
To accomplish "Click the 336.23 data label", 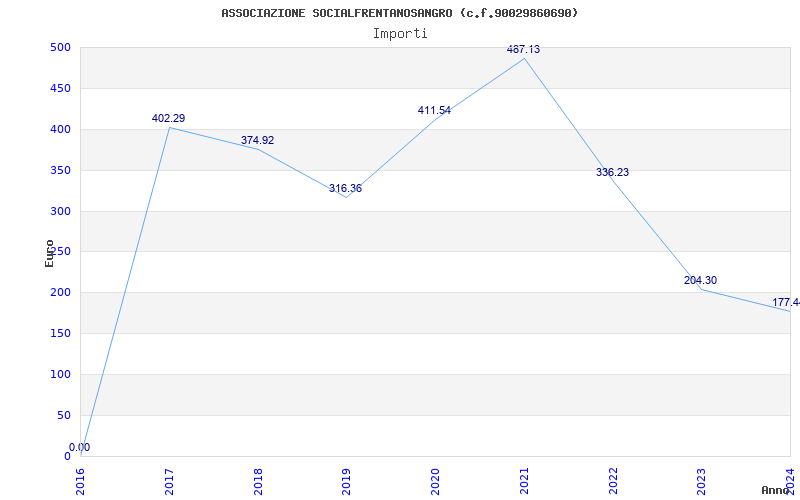I will (612, 172).
